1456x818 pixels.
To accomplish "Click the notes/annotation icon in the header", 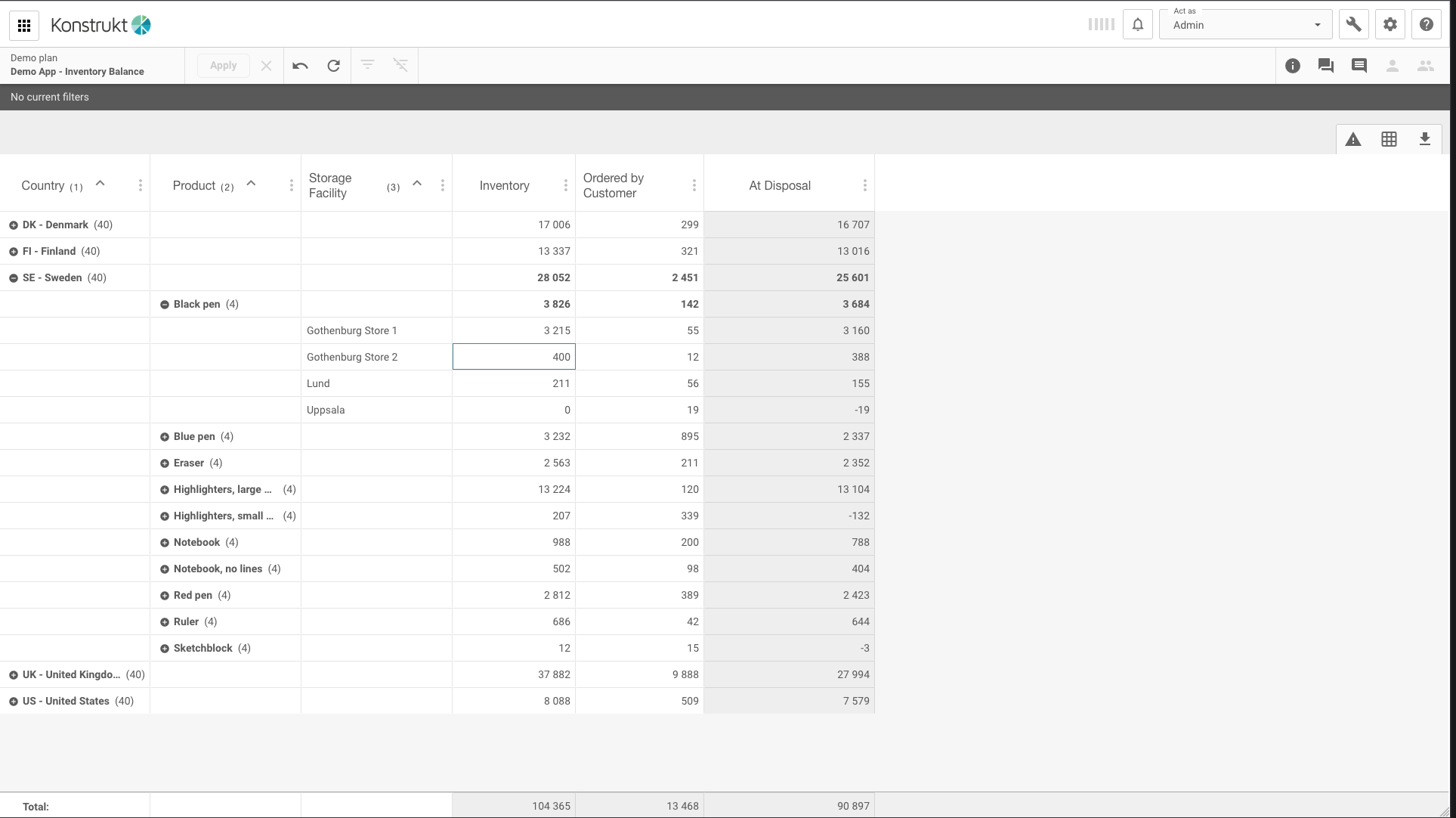I will coord(1359,66).
